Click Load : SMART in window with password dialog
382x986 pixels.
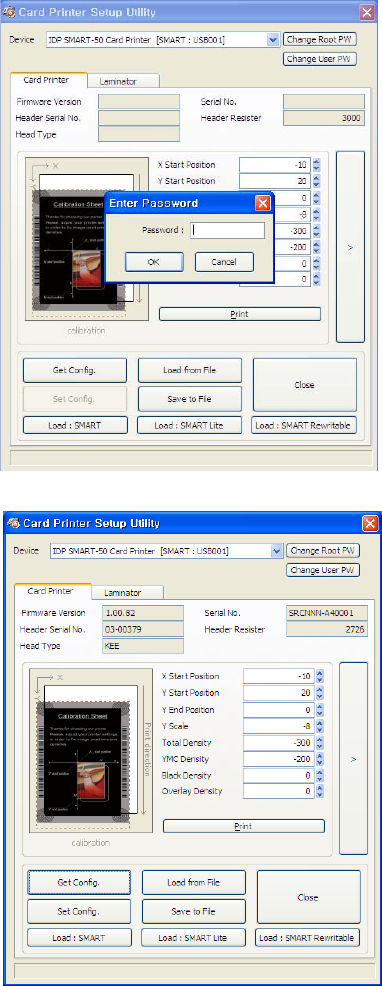tap(75, 425)
